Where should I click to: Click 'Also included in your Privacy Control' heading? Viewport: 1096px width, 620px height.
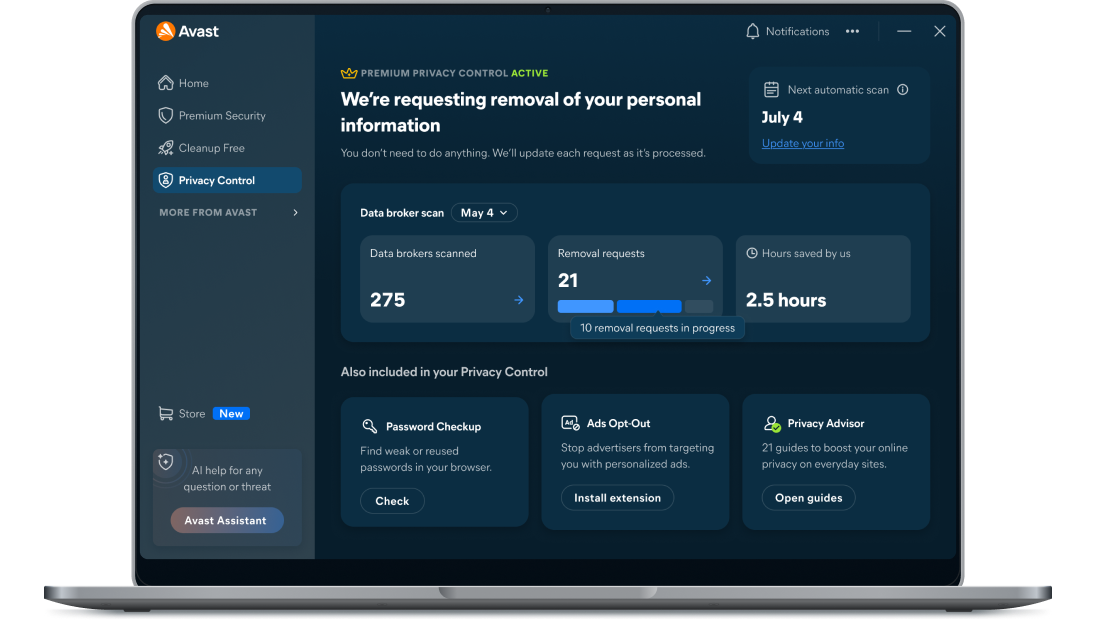point(444,372)
